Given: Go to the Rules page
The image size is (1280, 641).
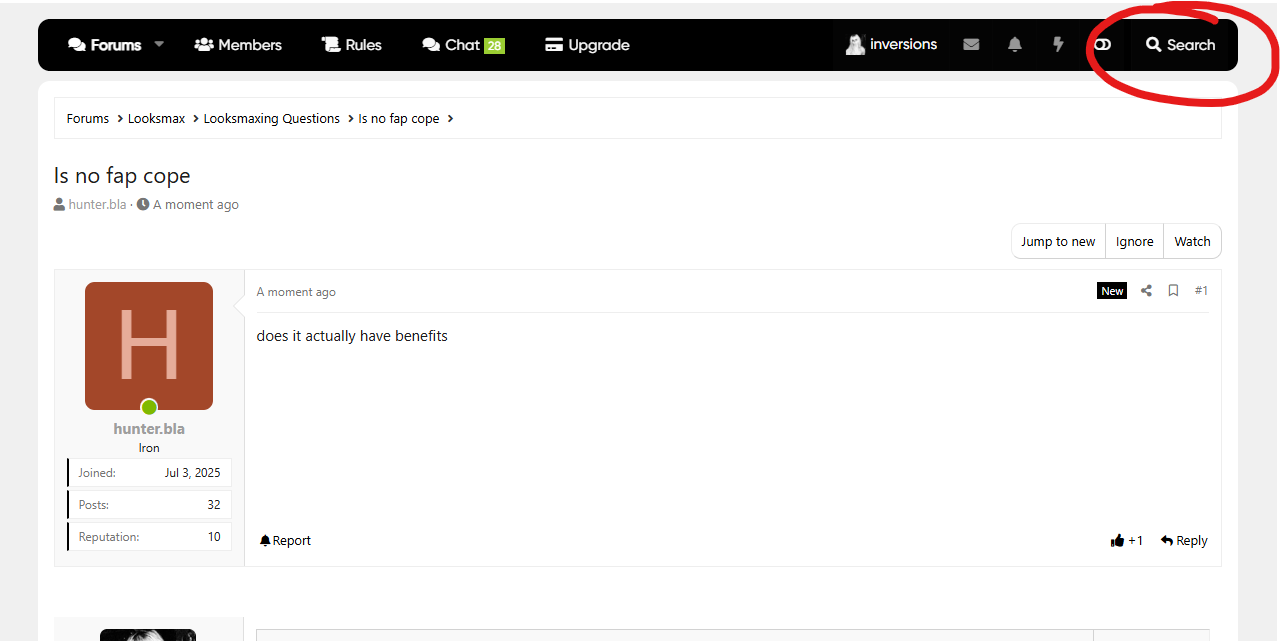Looking at the screenshot, I should (x=352, y=45).
